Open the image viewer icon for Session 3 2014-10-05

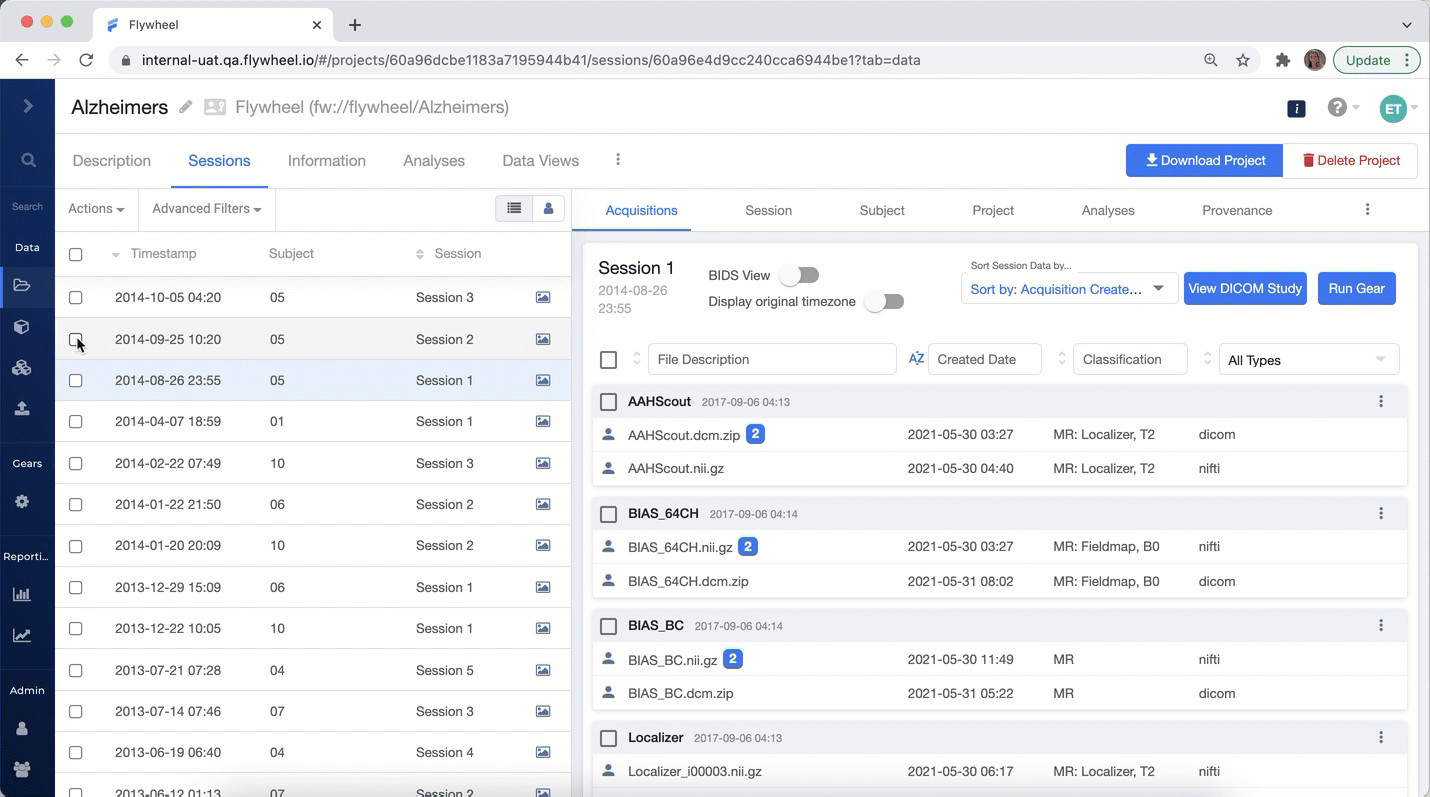543,297
